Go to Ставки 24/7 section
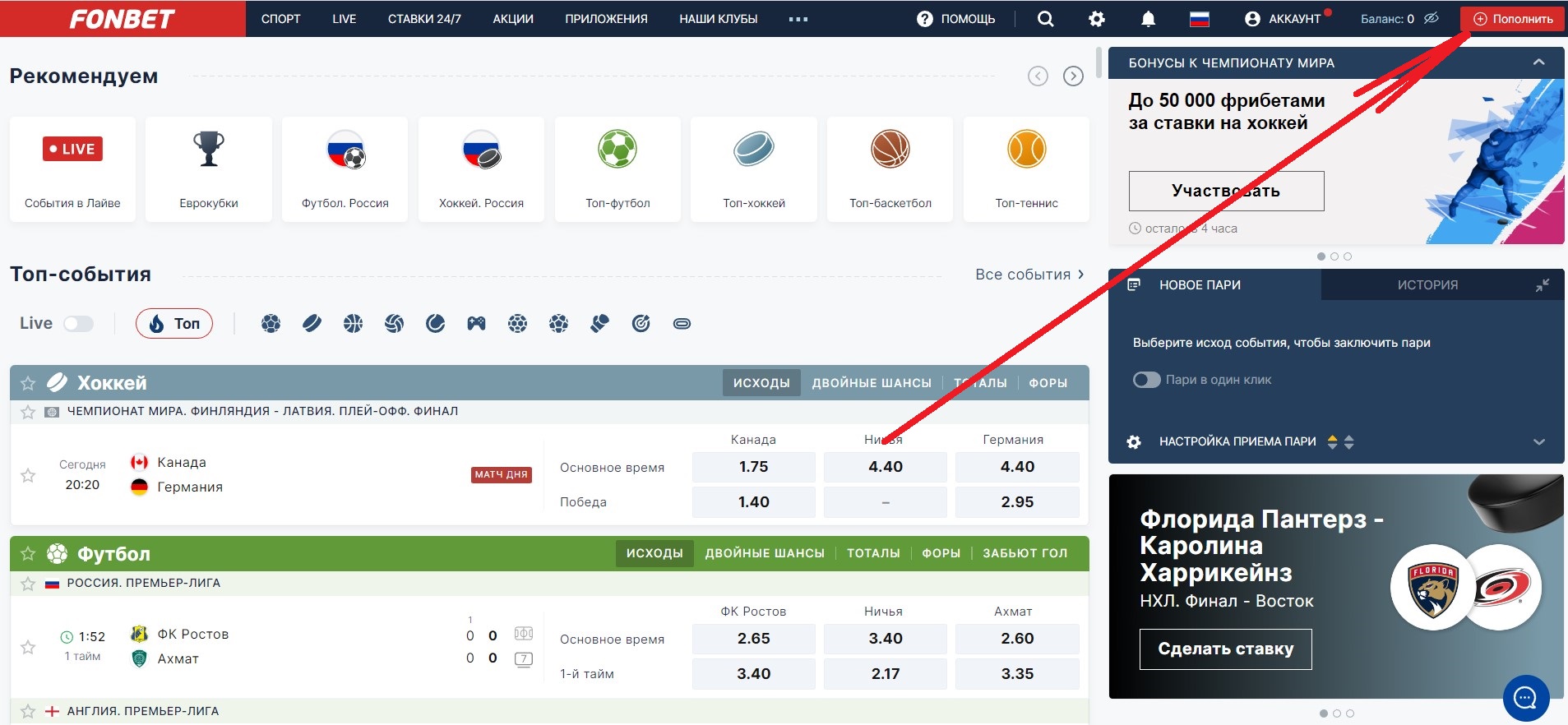 click(x=424, y=19)
